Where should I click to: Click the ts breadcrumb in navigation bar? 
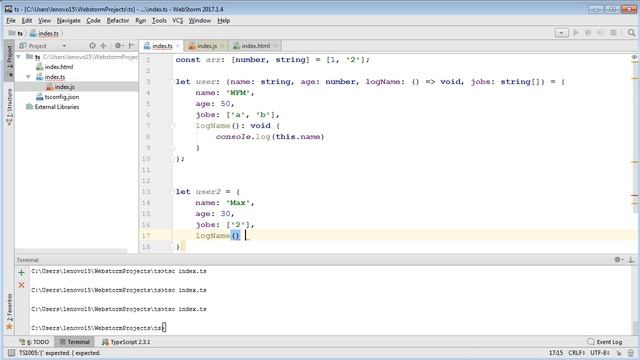16,33
